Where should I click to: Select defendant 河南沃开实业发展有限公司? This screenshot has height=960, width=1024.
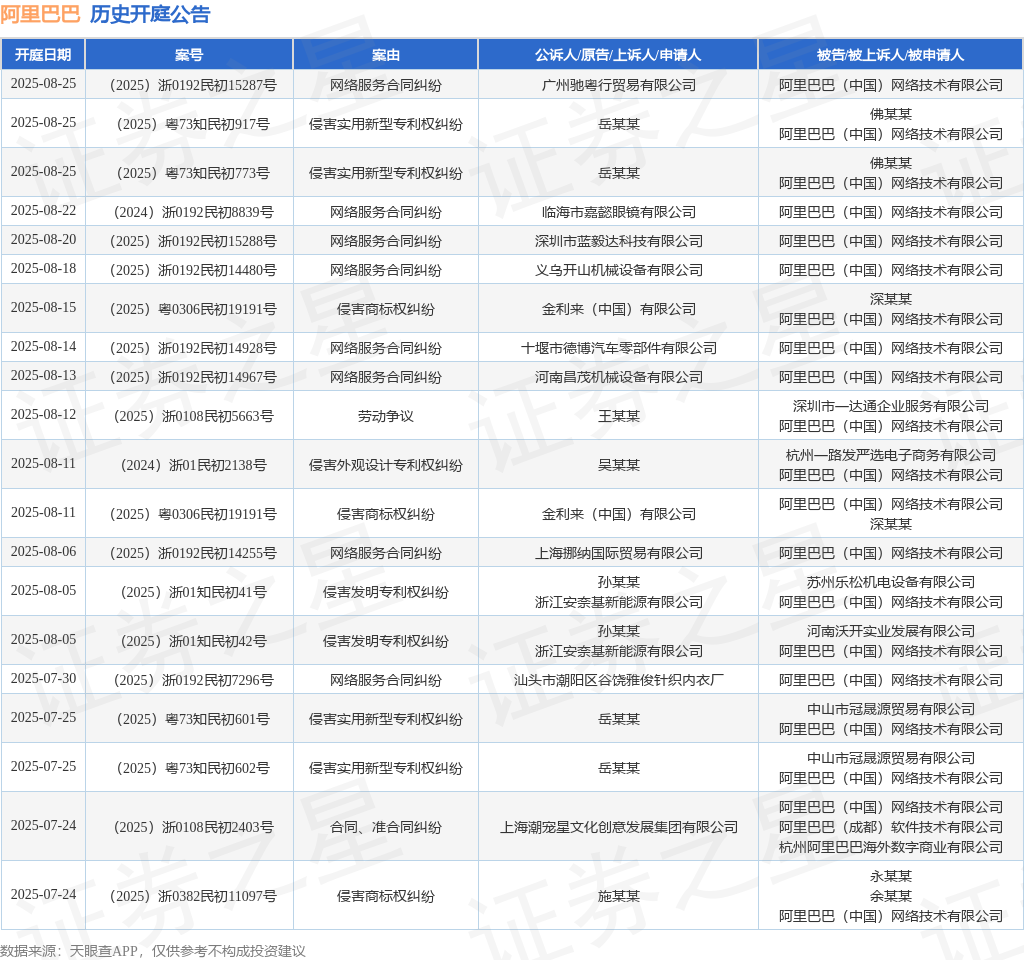click(x=890, y=631)
